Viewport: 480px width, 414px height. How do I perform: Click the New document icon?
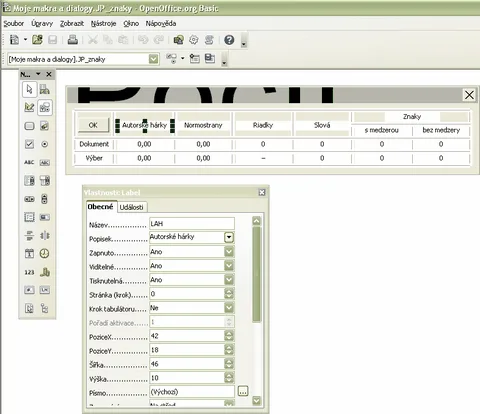click(14, 40)
